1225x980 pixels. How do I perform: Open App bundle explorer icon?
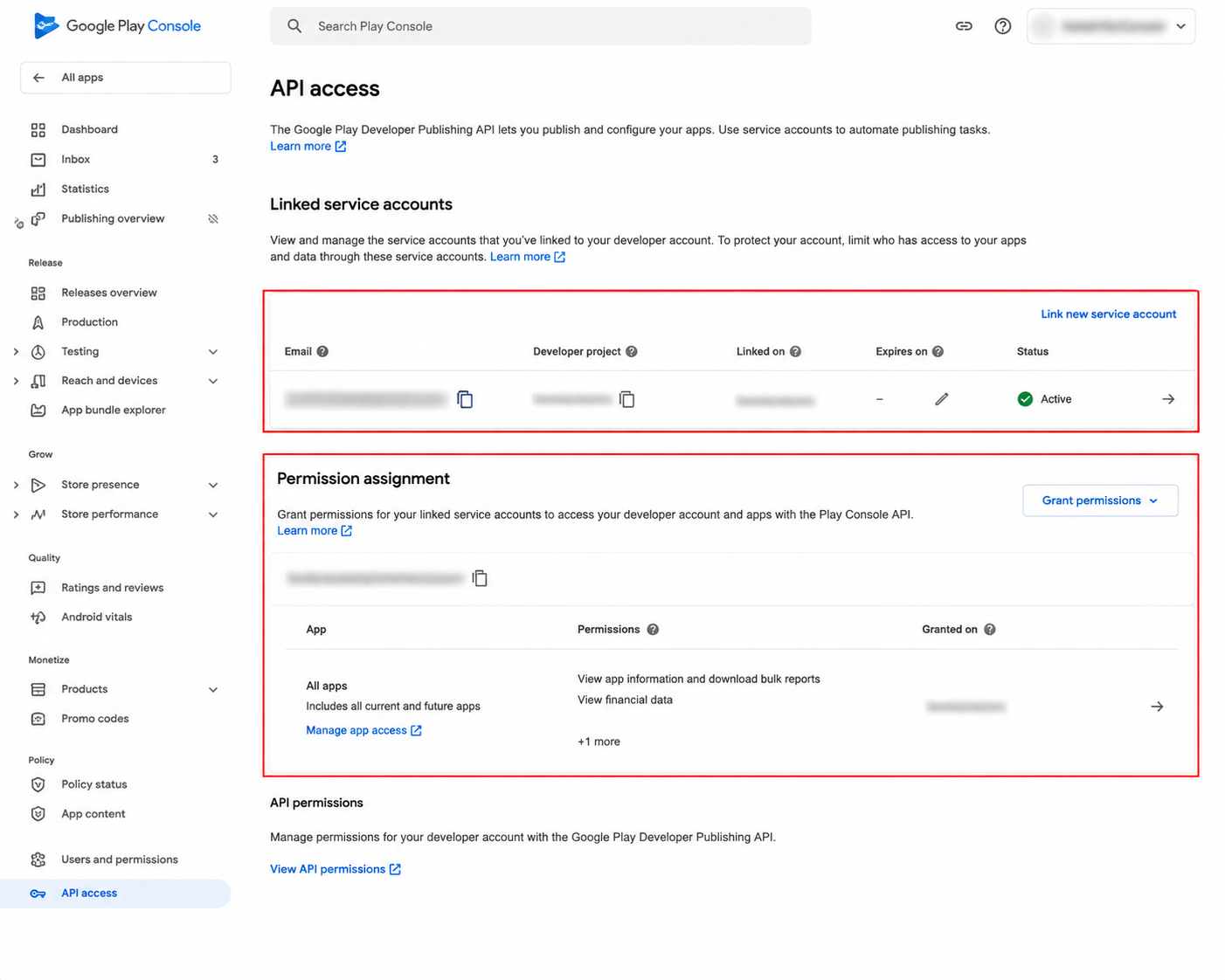point(38,411)
